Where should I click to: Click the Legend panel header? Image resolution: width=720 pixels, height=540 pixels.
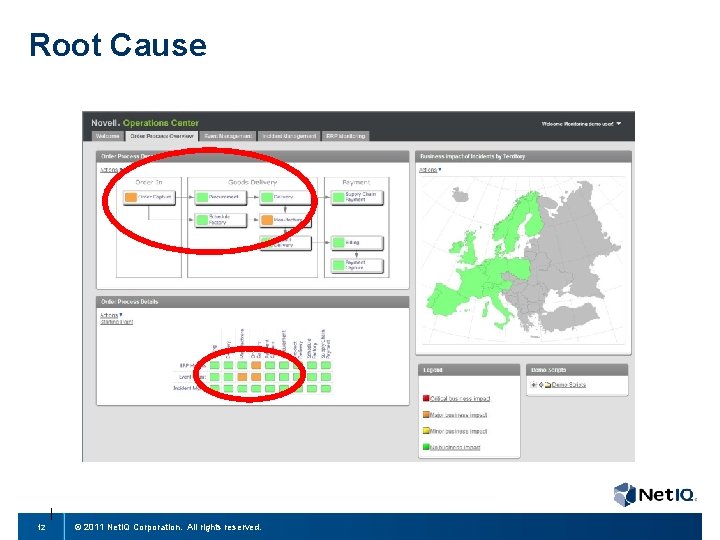(469, 370)
